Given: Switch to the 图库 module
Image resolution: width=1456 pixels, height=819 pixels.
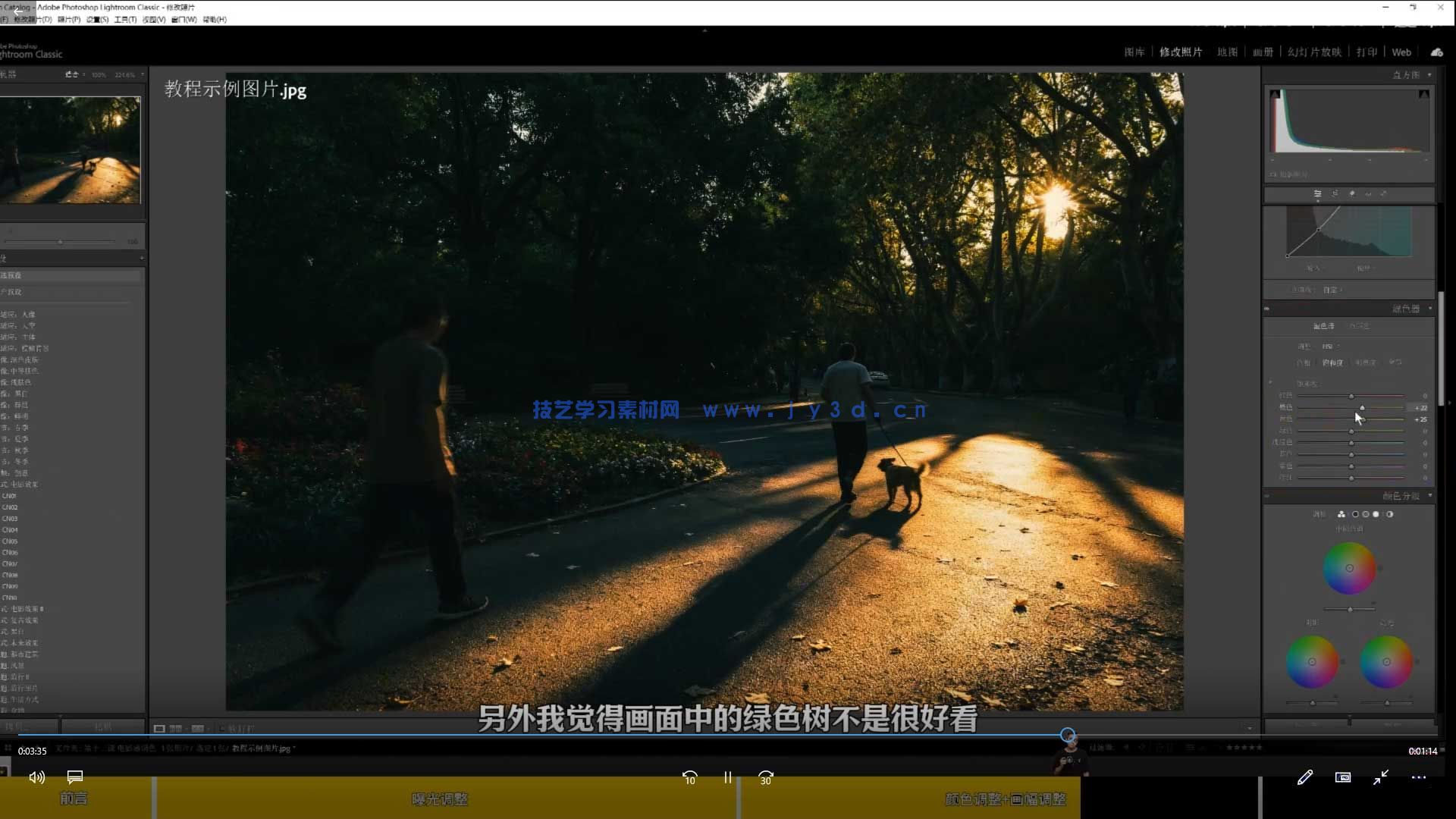Looking at the screenshot, I should (1134, 52).
